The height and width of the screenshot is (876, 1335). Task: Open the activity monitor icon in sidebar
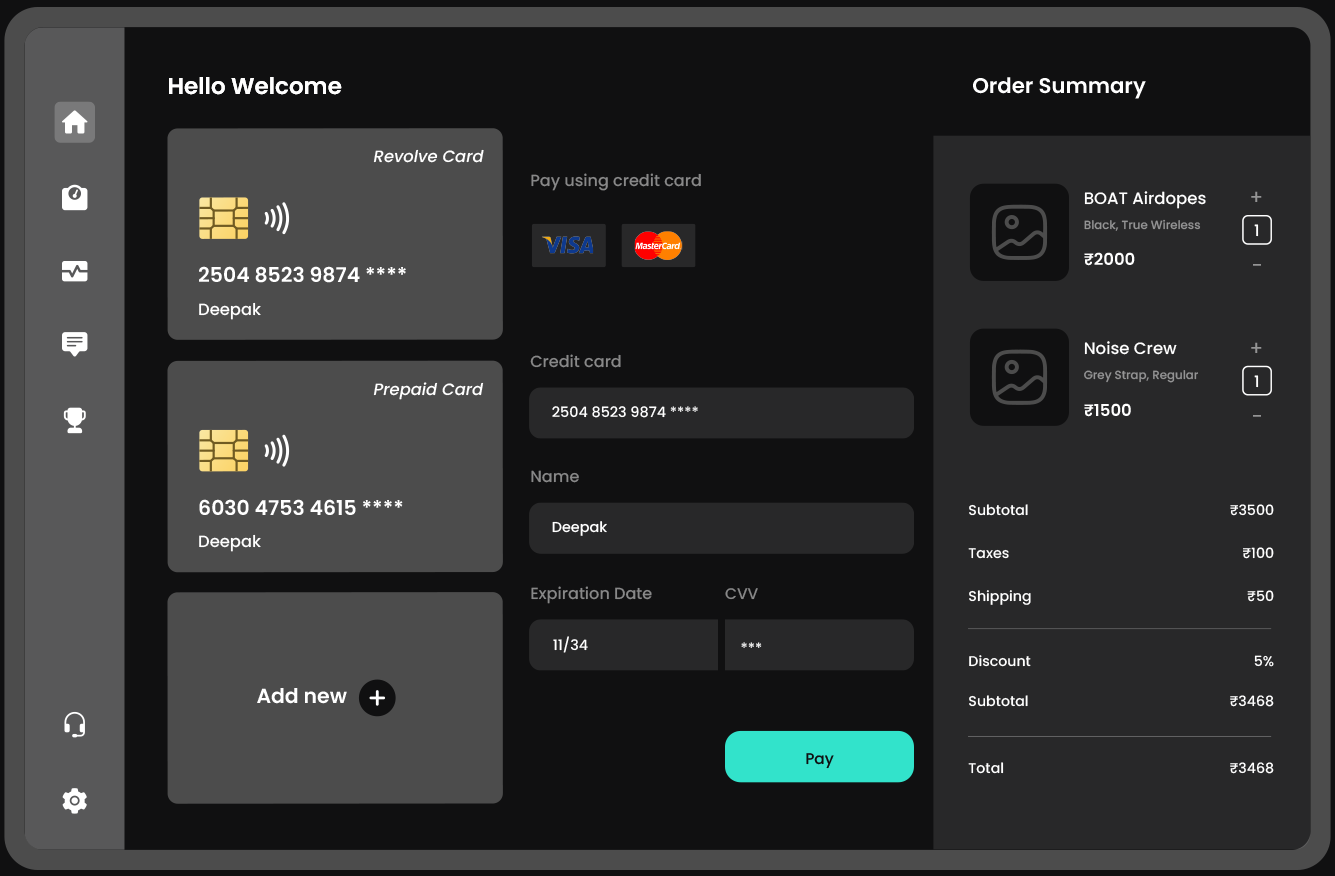tap(75, 271)
